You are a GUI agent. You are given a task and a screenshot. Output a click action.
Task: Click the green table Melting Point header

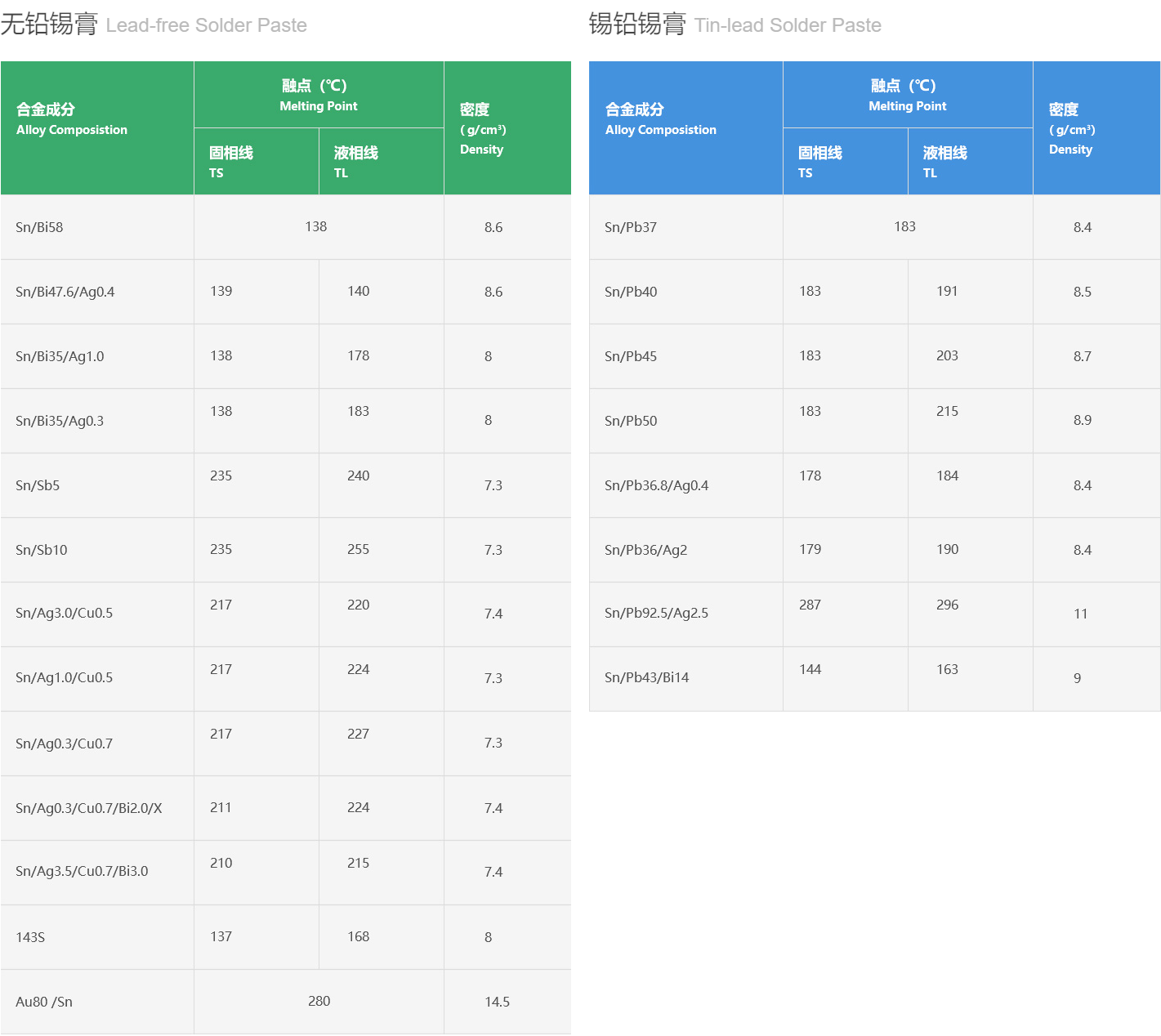point(318,95)
